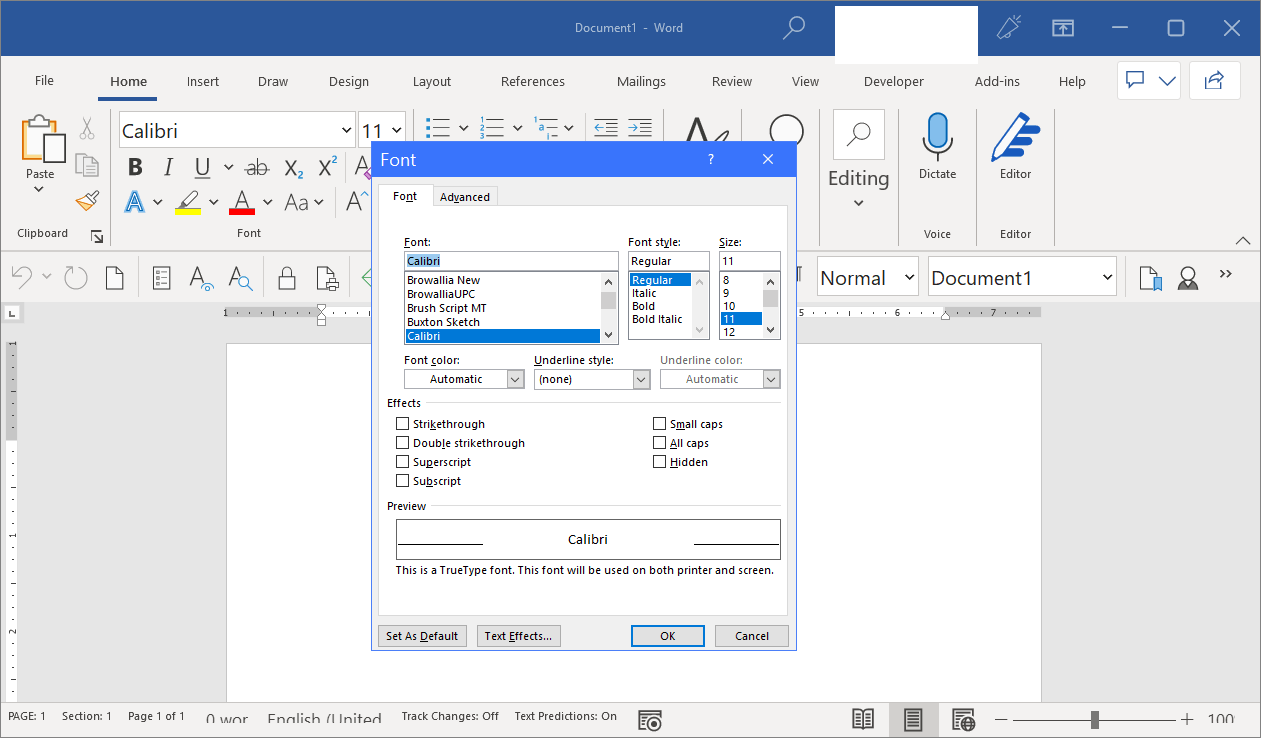Click the Set As Default button

(422, 636)
